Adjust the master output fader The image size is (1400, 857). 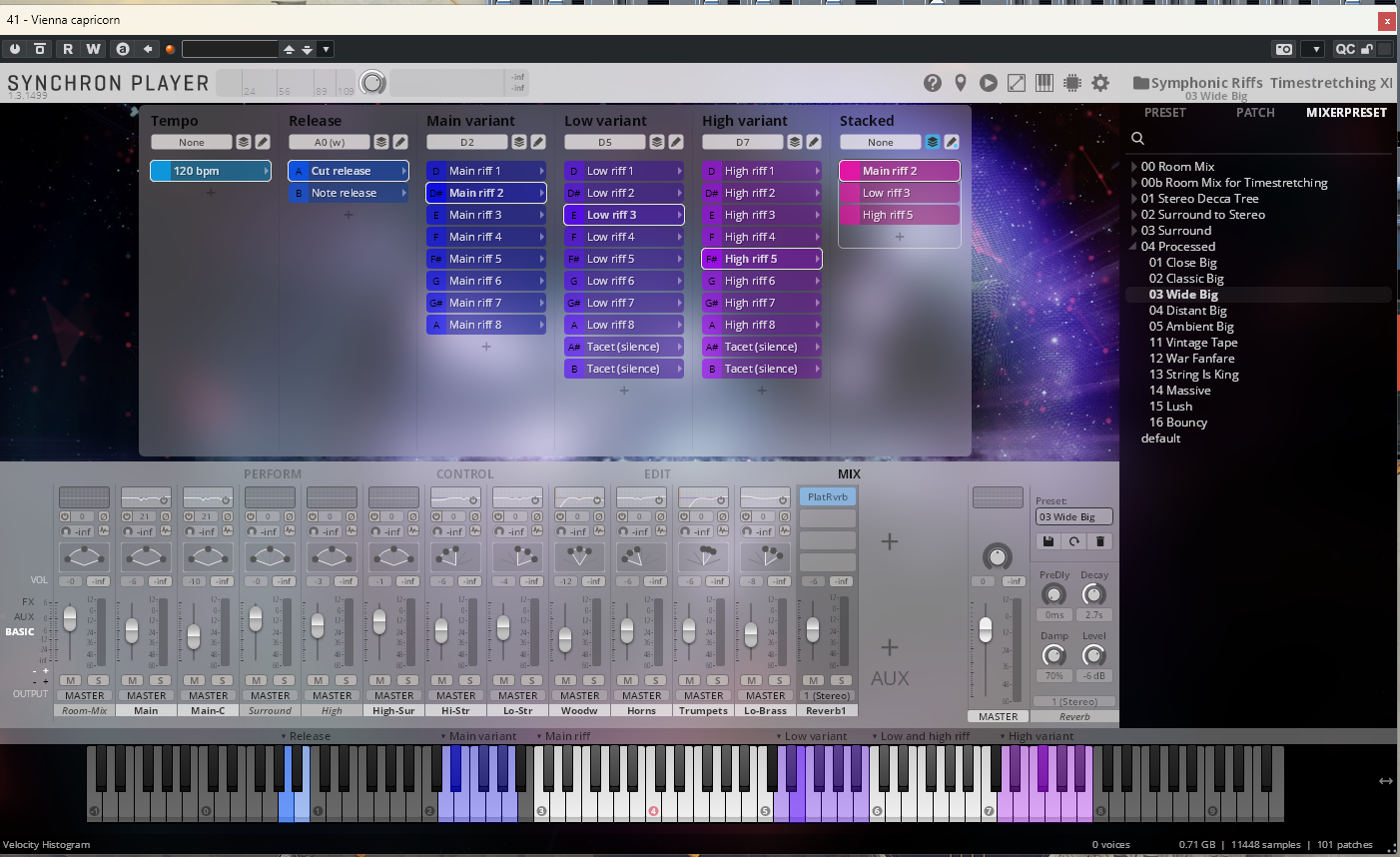(x=986, y=629)
